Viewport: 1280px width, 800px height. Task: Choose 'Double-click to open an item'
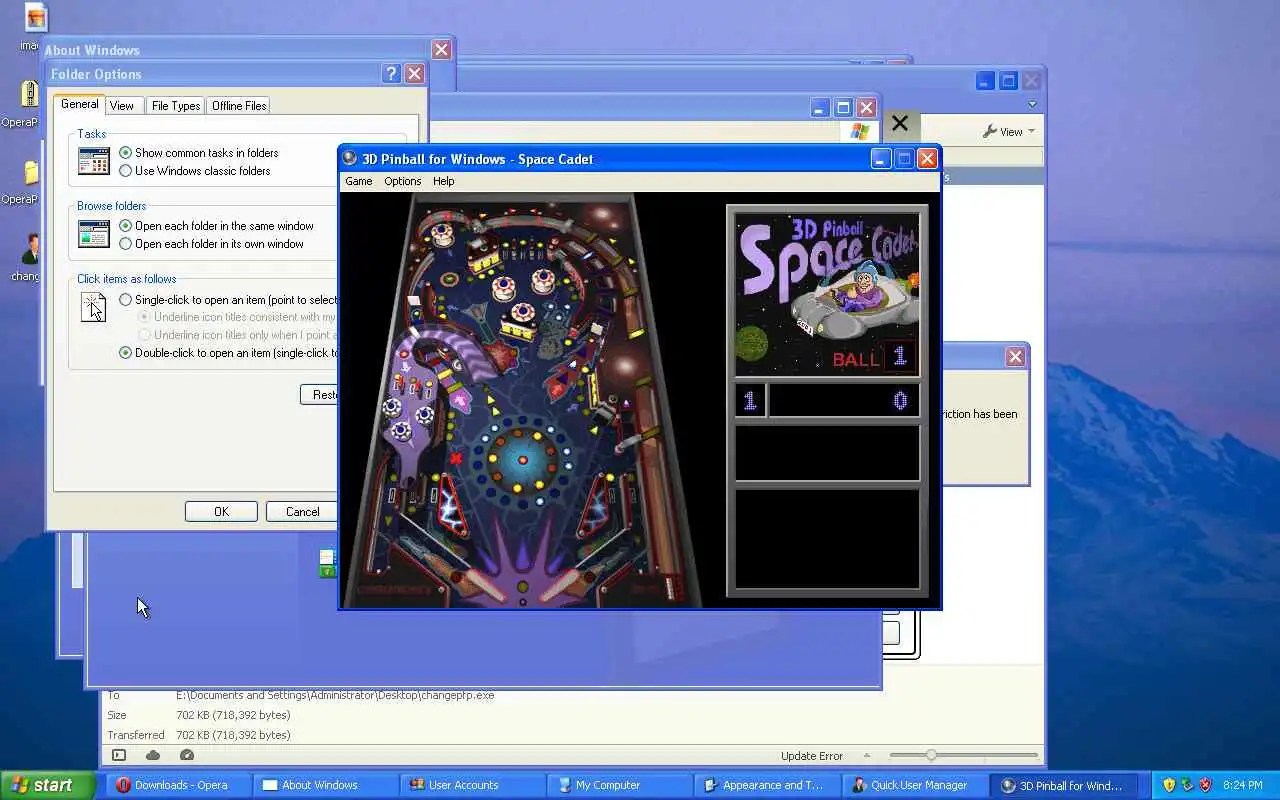[227, 353]
